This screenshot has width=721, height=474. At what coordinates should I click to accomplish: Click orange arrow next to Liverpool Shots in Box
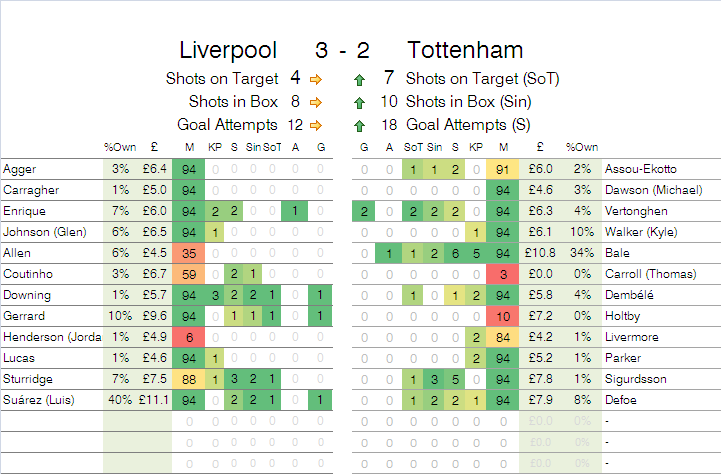point(316,101)
